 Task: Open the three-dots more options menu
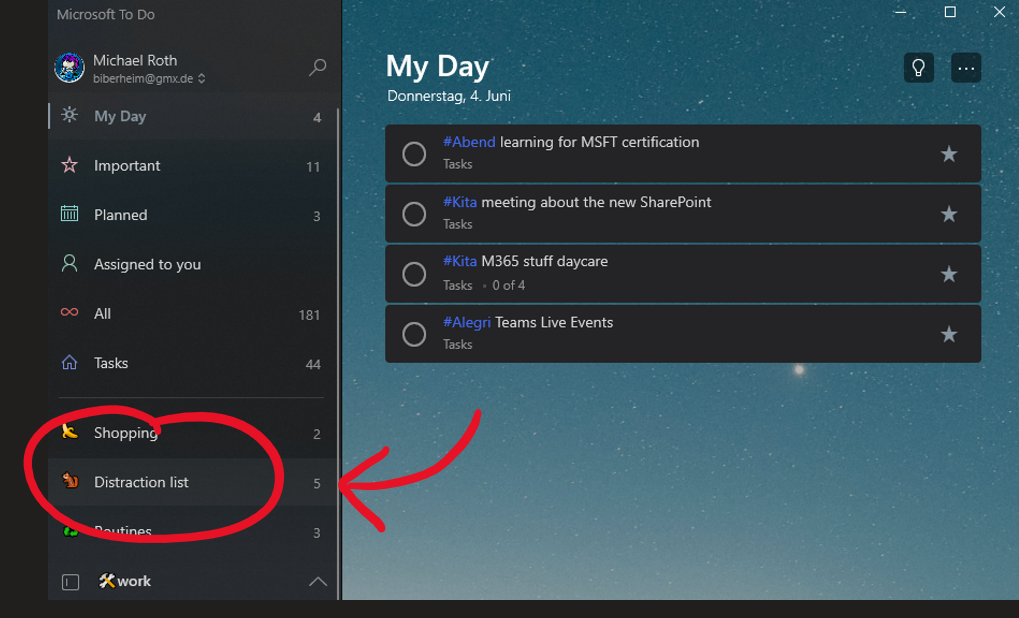pyautogui.click(x=966, y=68)
